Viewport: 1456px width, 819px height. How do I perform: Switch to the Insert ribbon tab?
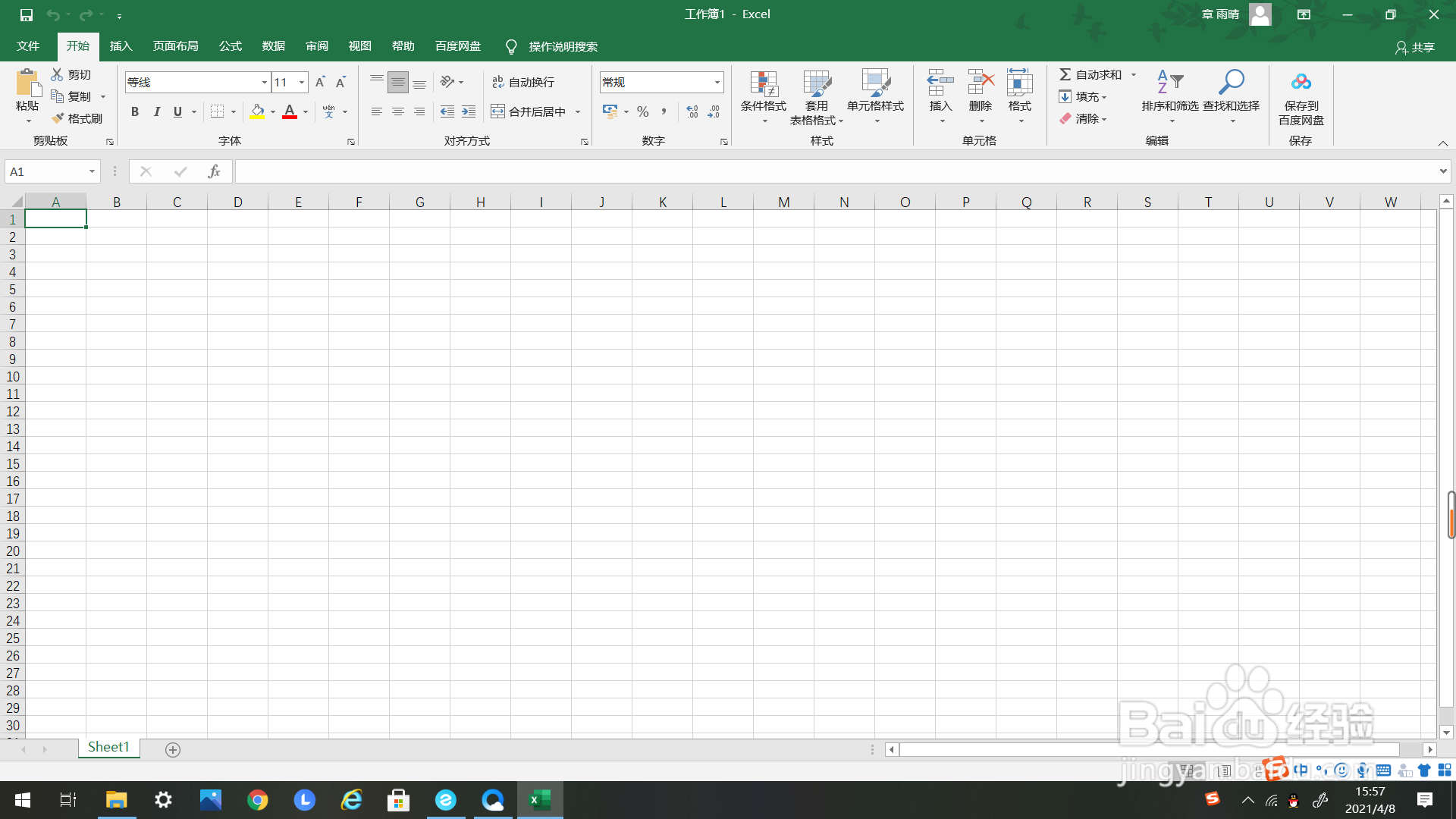[121, 46]
